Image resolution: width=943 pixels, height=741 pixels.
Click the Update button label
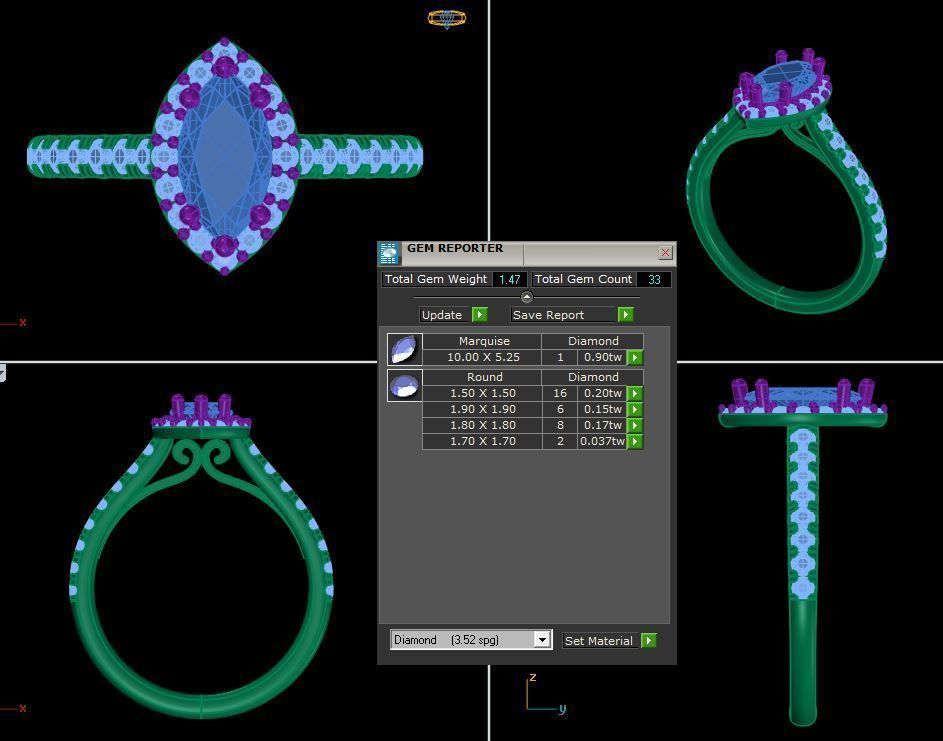[x=442, y=315]
